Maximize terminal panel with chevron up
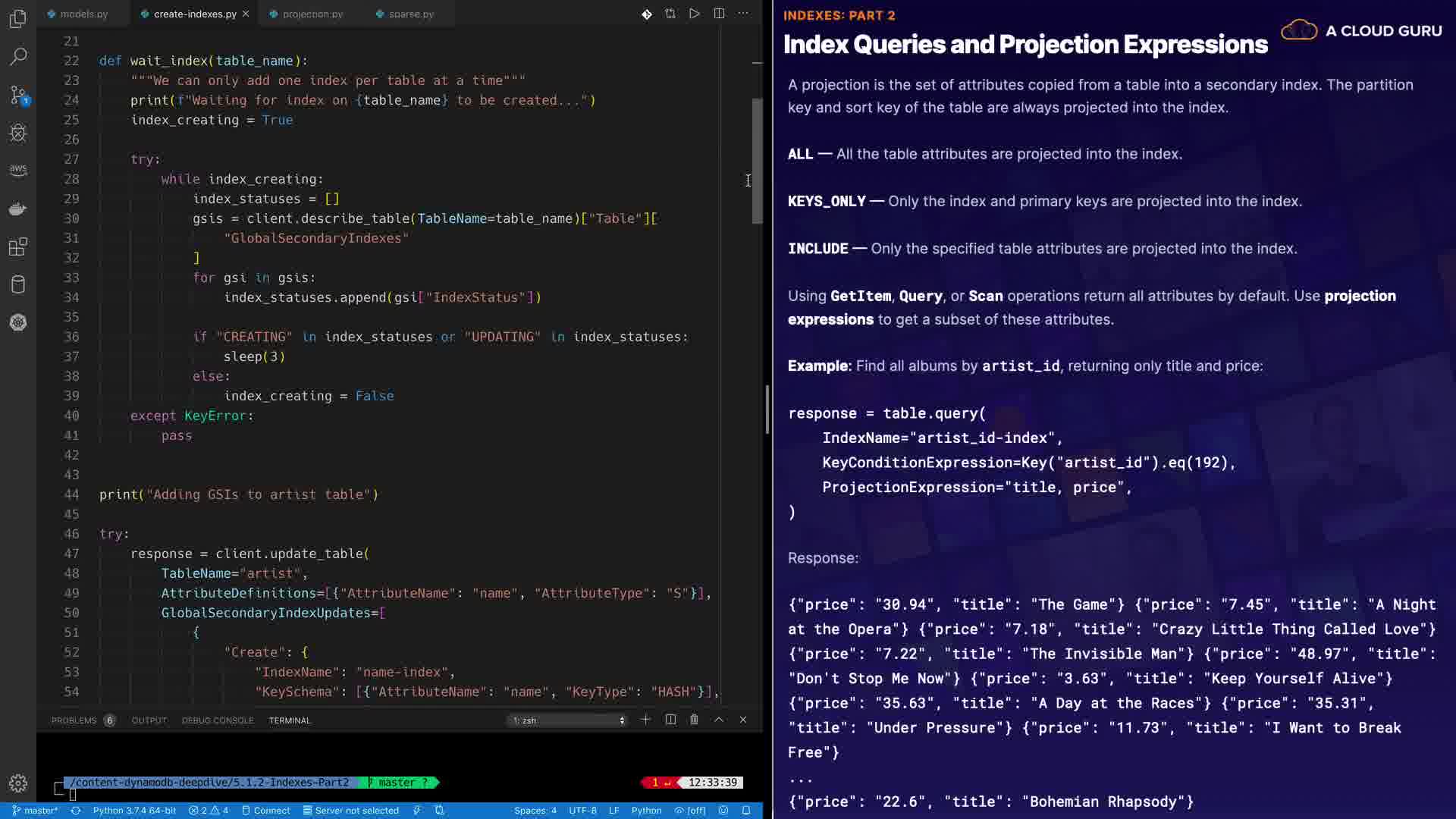The width and height of the screenshot is (1456, 819). pos(719,720)
